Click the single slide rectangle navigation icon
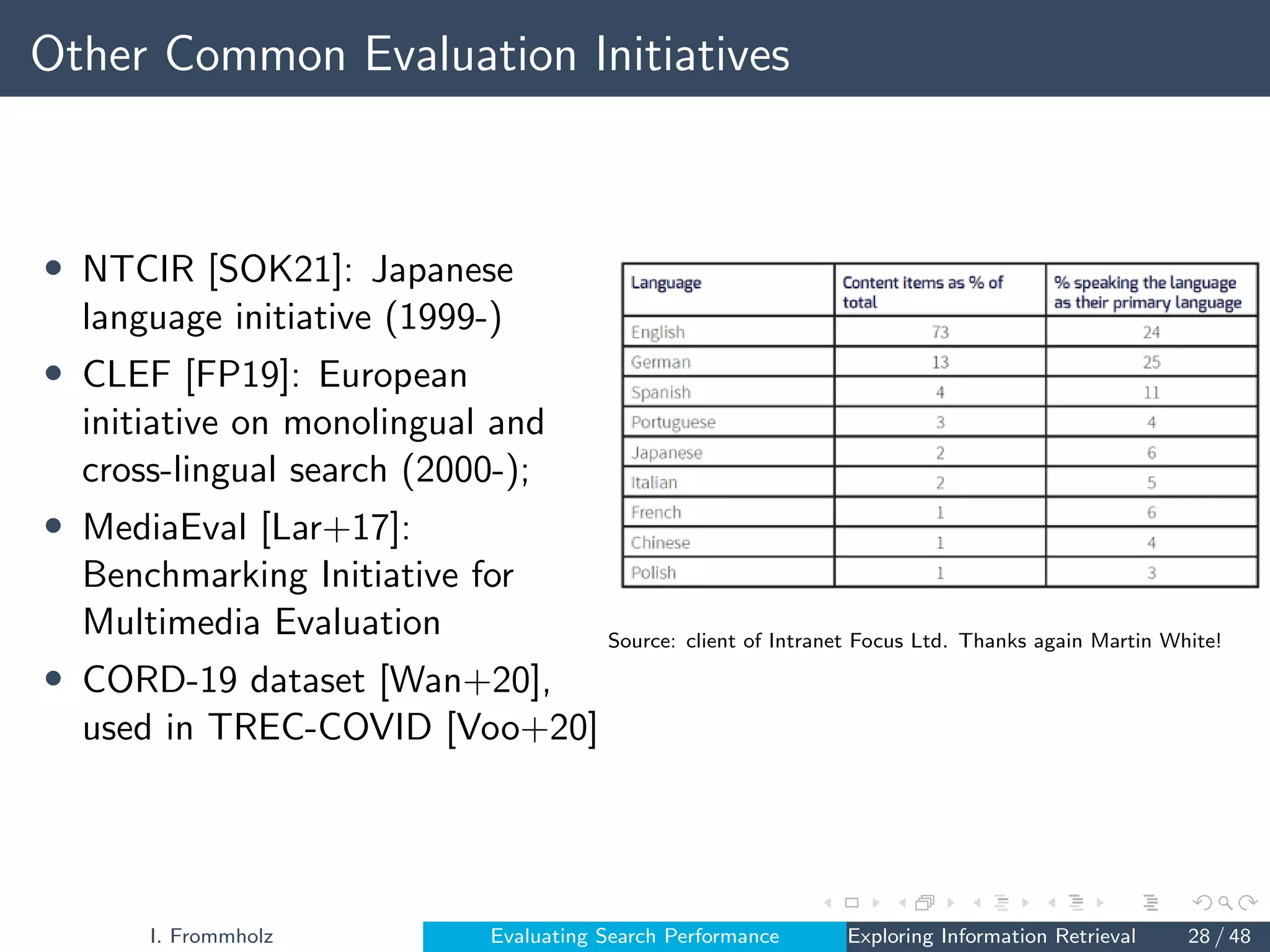Image resolution: width=1270 pixels, height=952 pixels. [852, 902]
